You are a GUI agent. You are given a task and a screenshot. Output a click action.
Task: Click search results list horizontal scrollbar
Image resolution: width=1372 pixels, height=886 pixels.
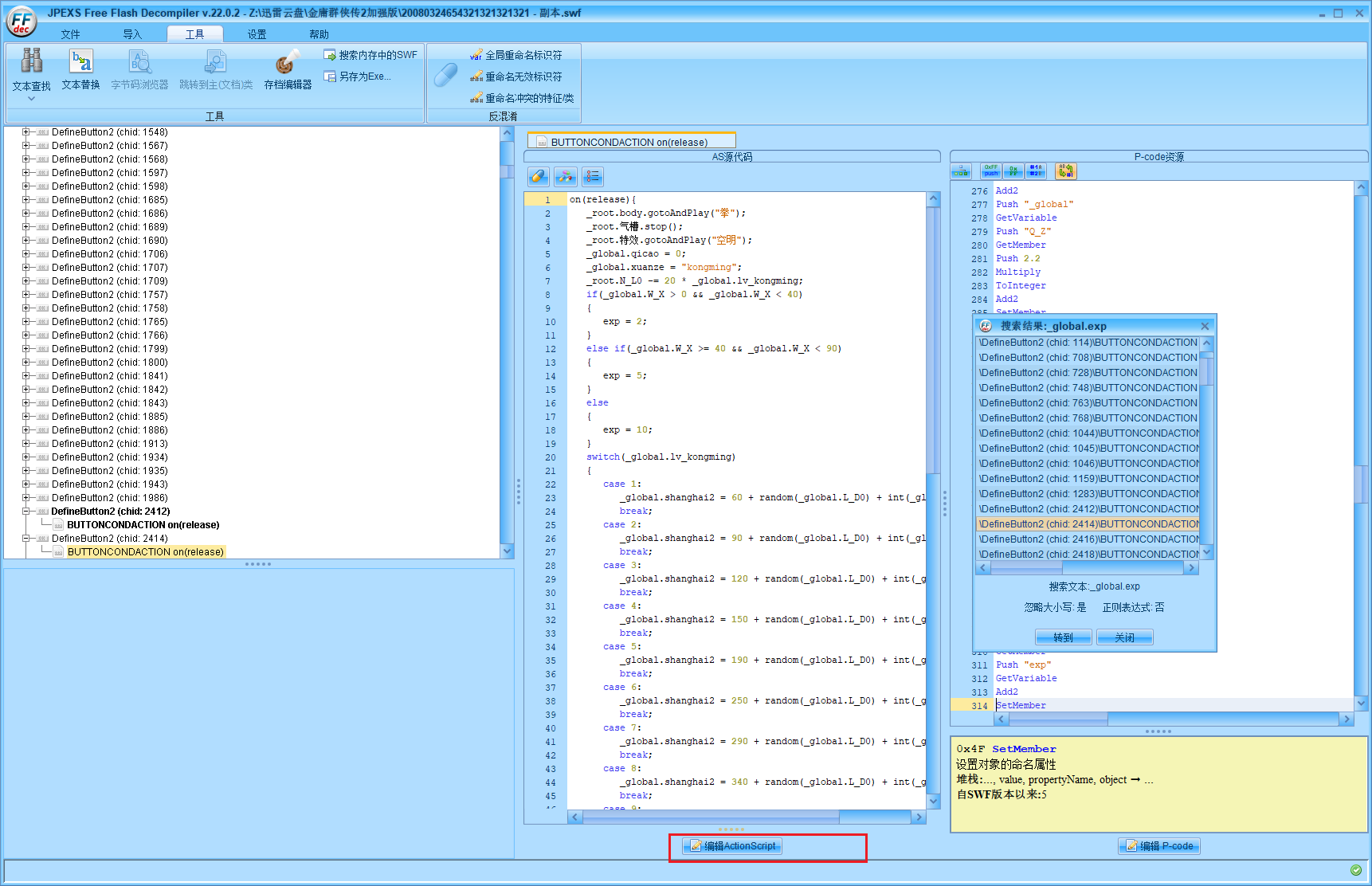tap(1088, 568)
